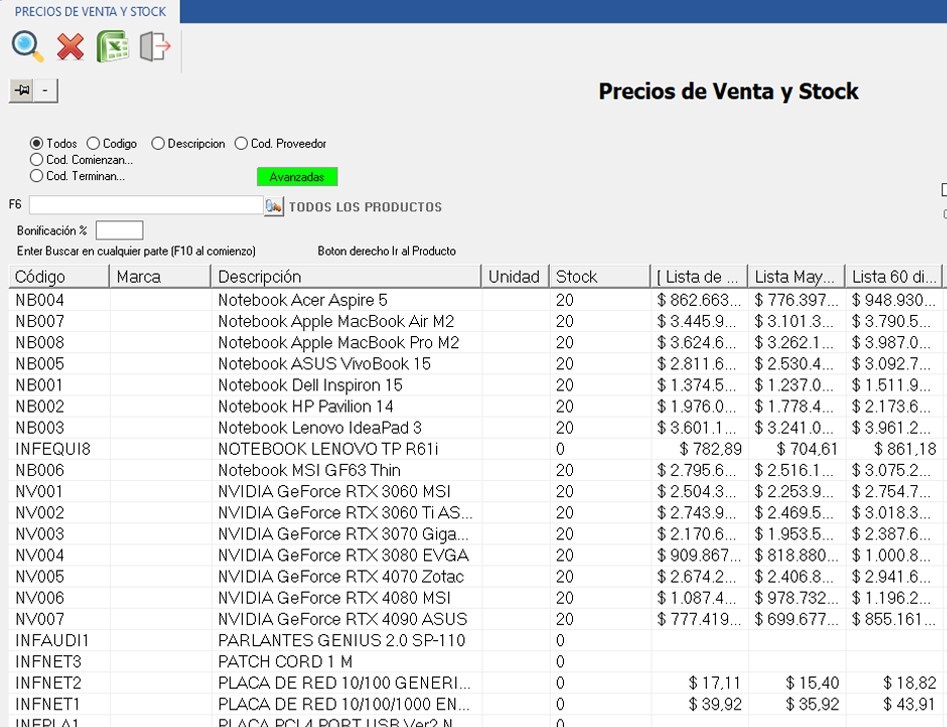Select row Notebook Acer Aspire 5
947x727 pixels.
(x=476, y=300)
